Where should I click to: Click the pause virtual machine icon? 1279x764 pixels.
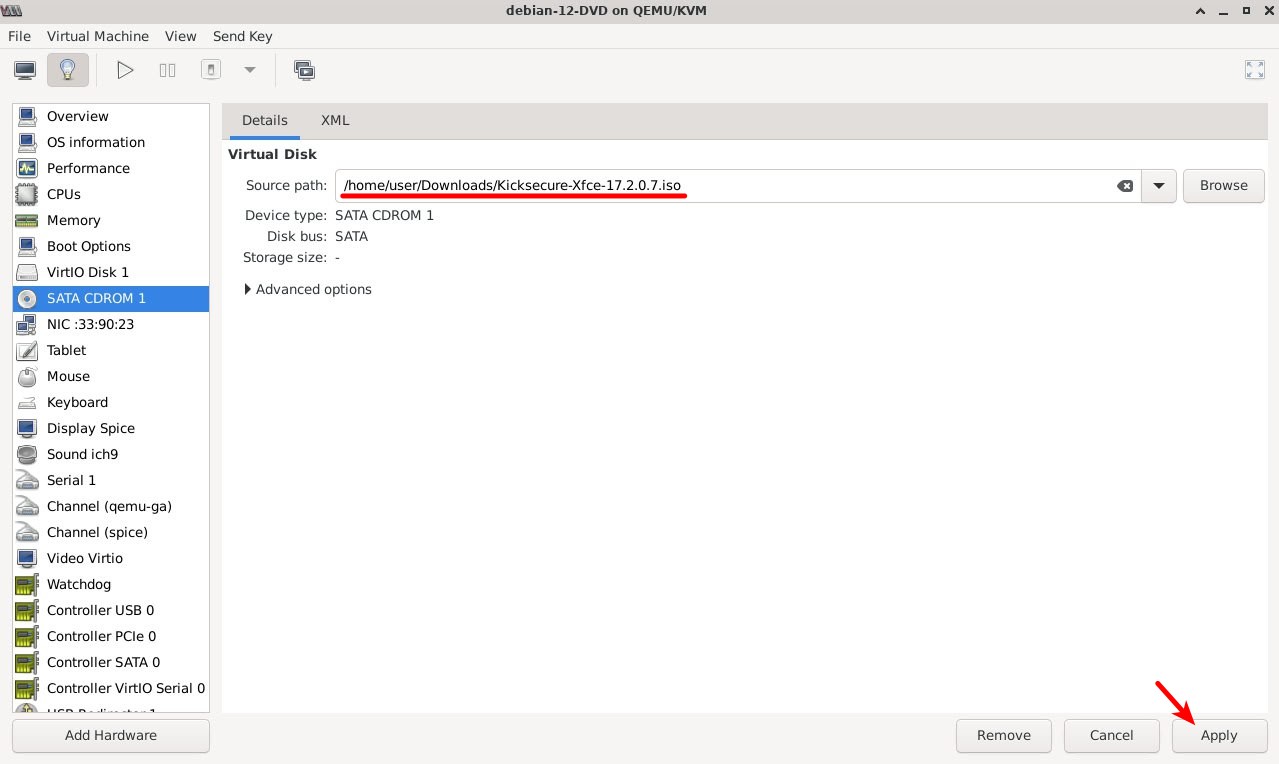(167, 70)
